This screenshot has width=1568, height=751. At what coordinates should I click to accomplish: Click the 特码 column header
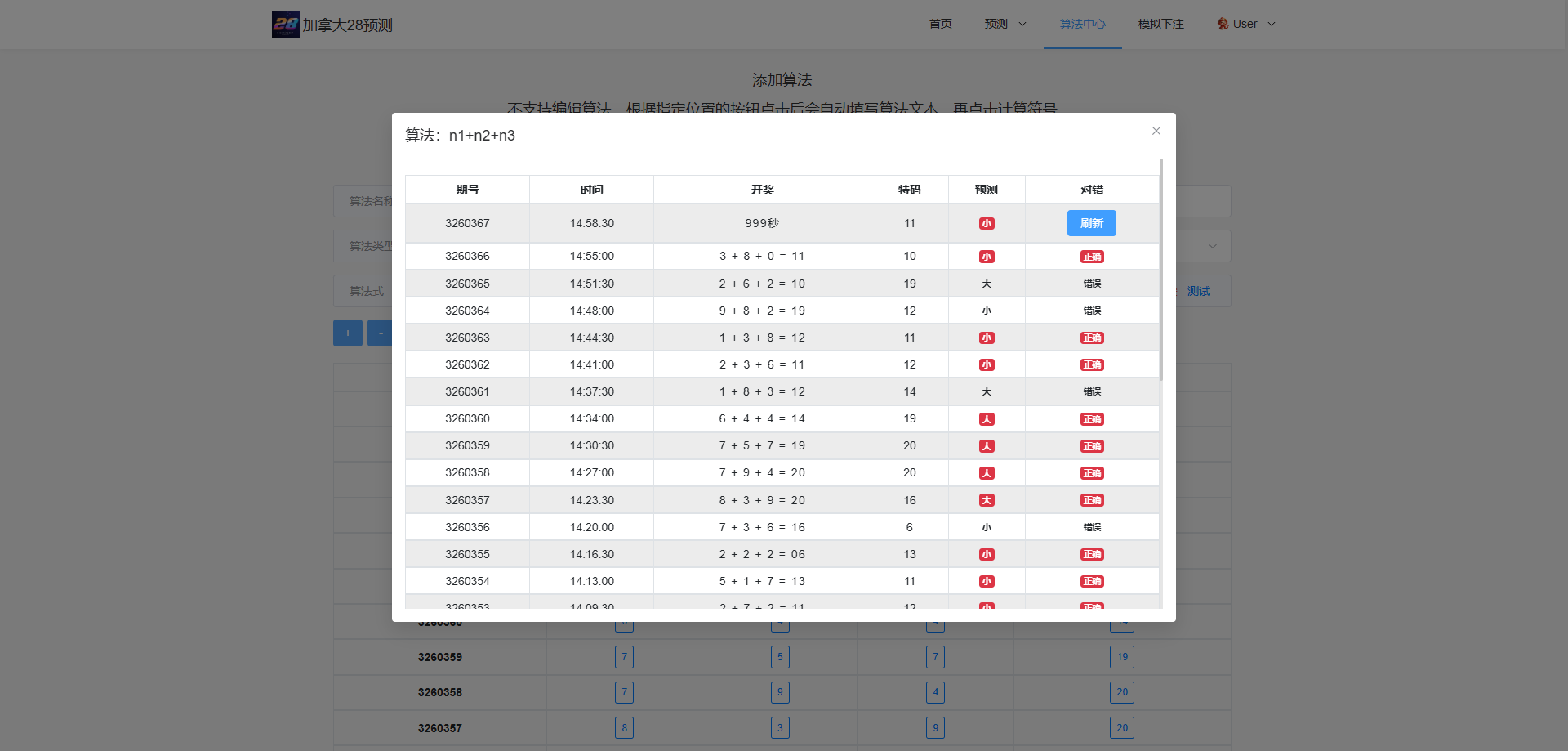pos(909,190)
